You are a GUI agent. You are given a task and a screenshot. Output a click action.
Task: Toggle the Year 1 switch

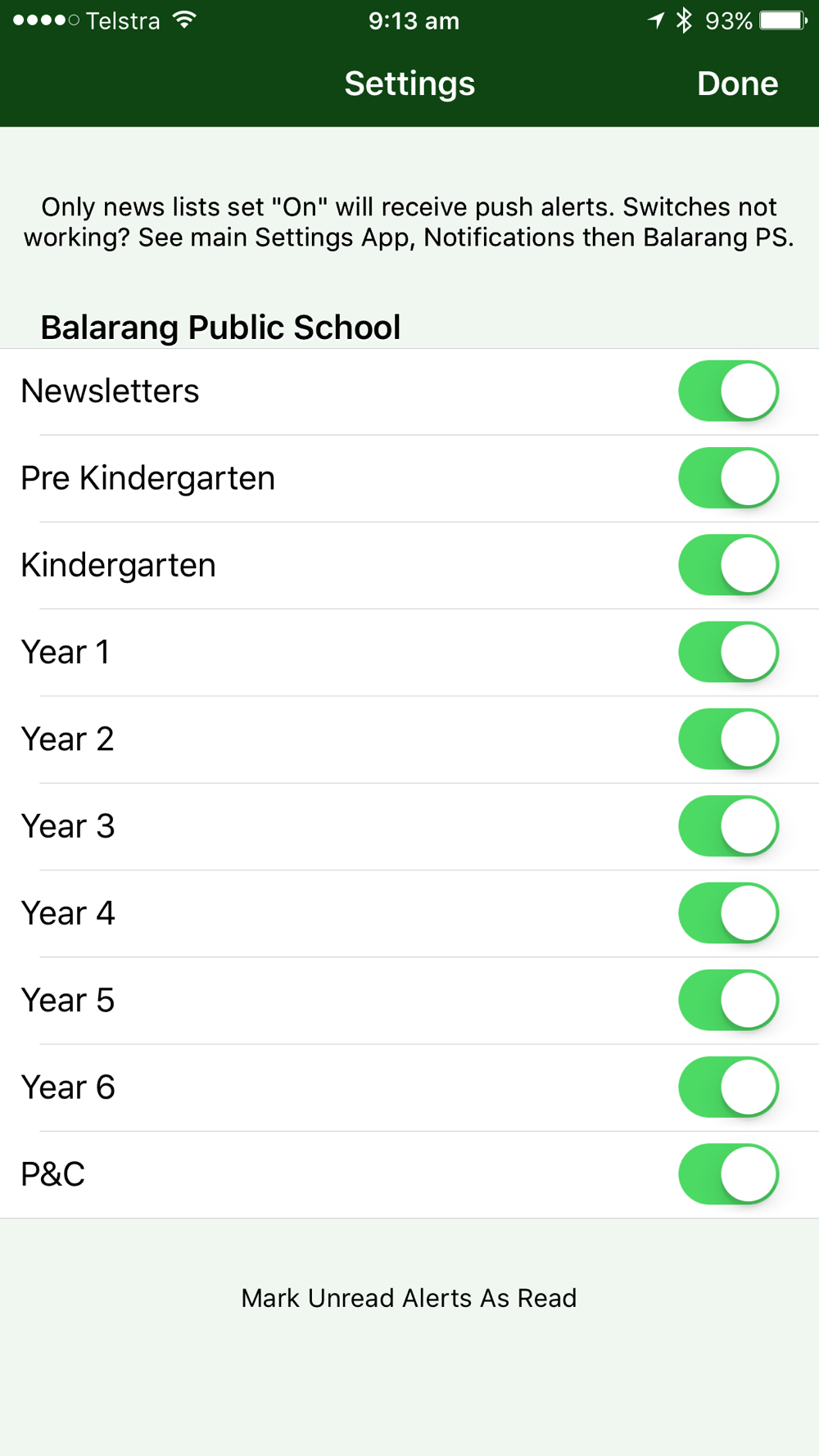point(728,652)
